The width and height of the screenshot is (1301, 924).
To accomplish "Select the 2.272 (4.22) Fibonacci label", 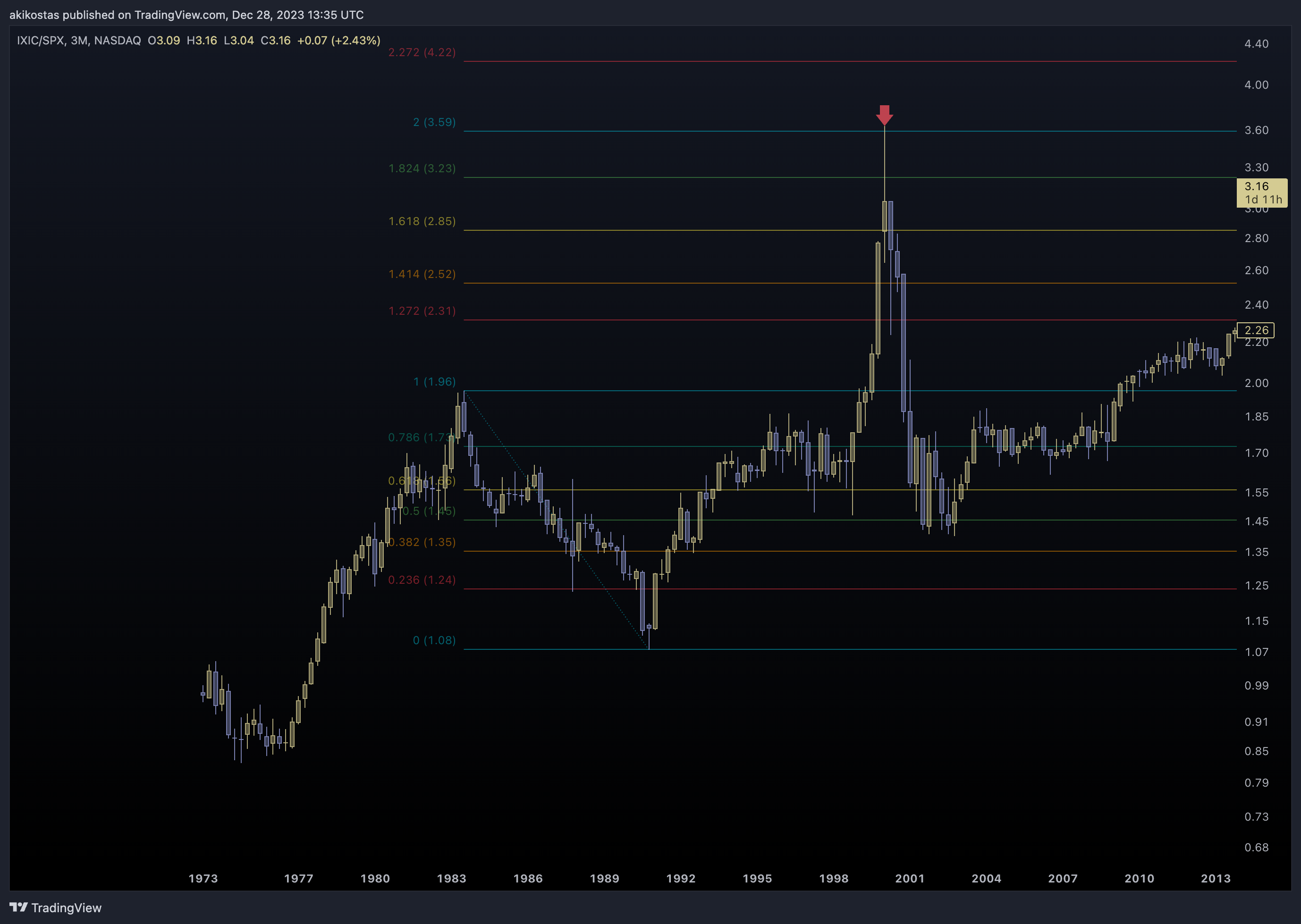I will point(422,52).
